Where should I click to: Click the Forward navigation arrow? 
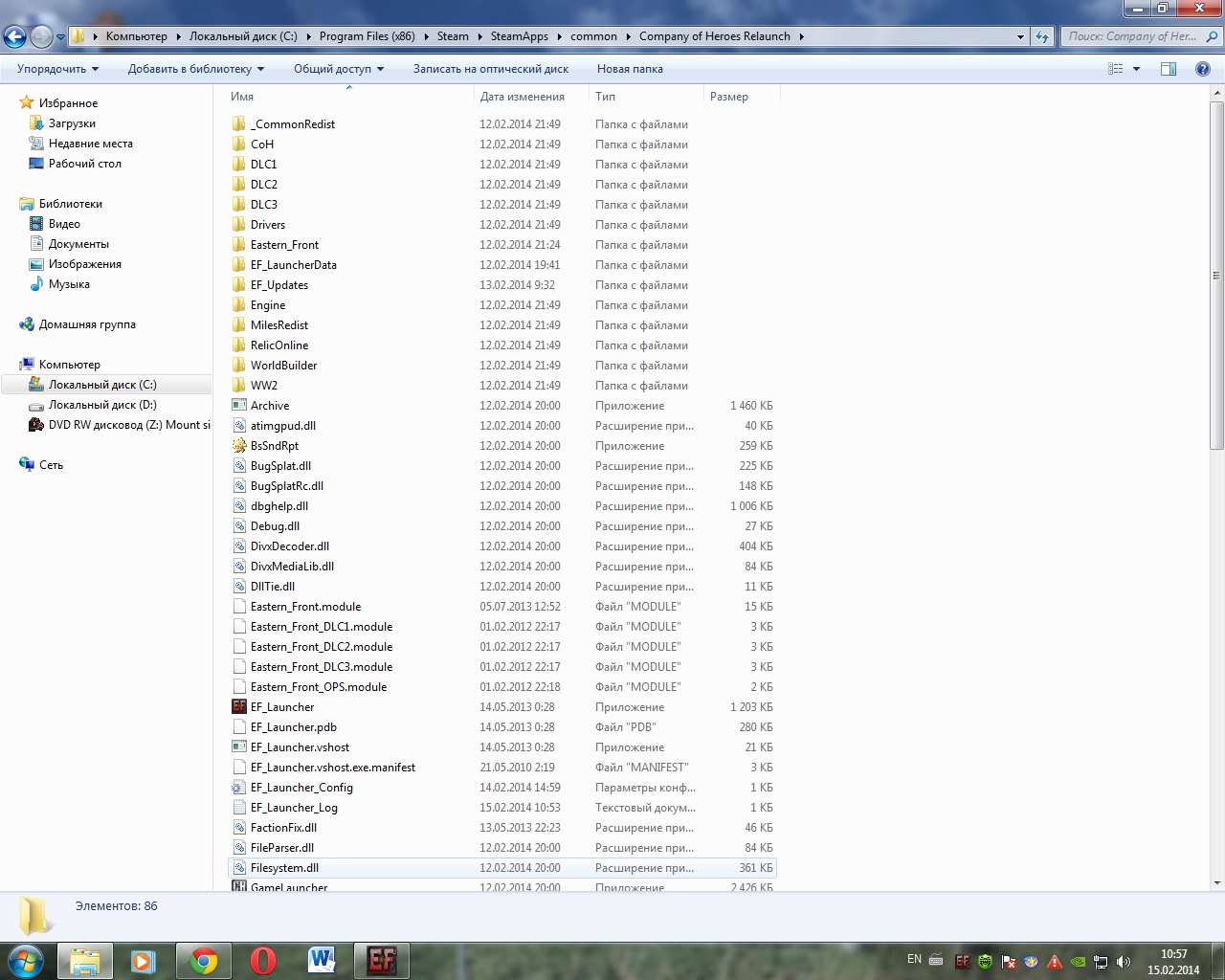(x=41, y=36)
